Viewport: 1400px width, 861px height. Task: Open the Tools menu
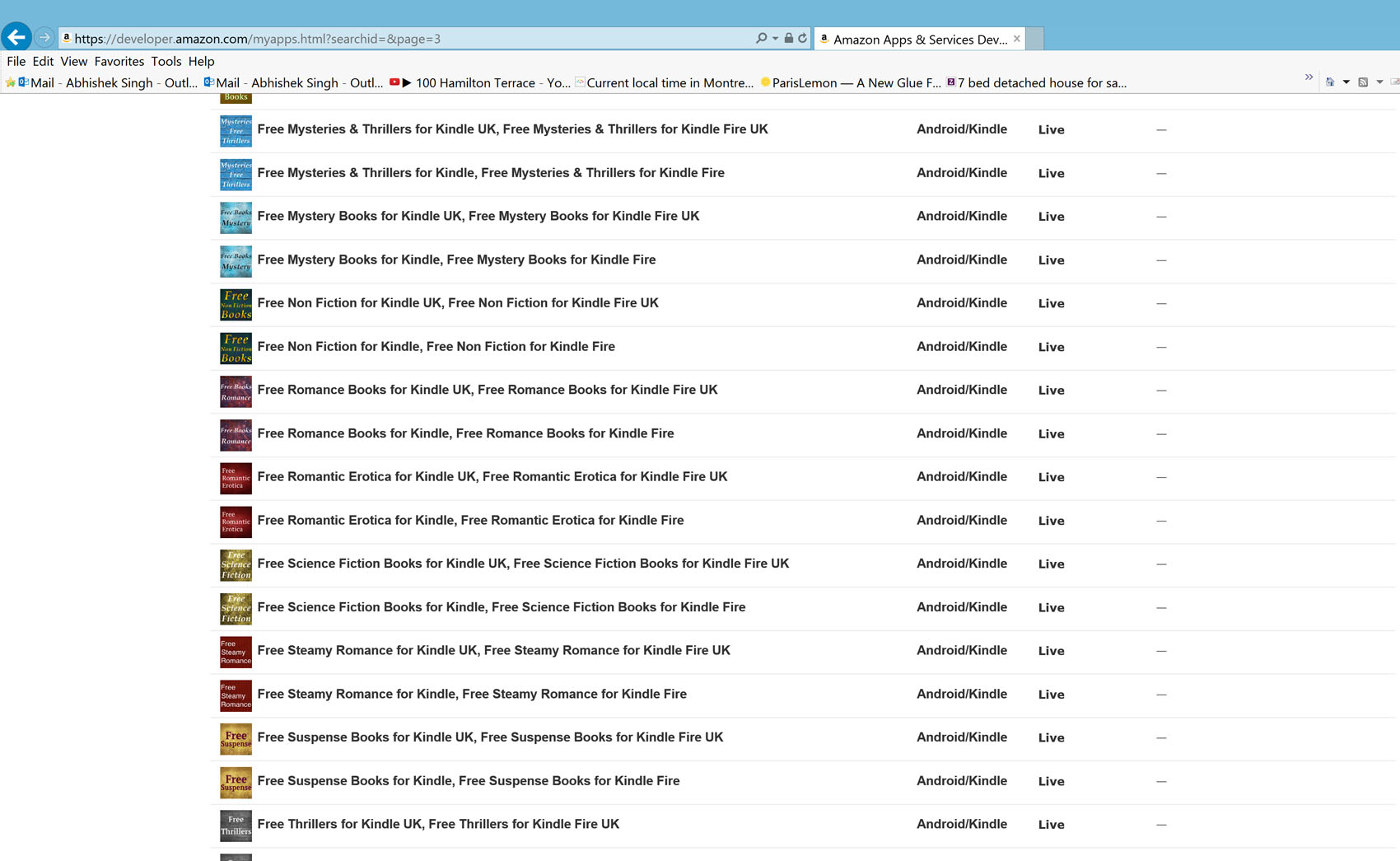[166, 61]
